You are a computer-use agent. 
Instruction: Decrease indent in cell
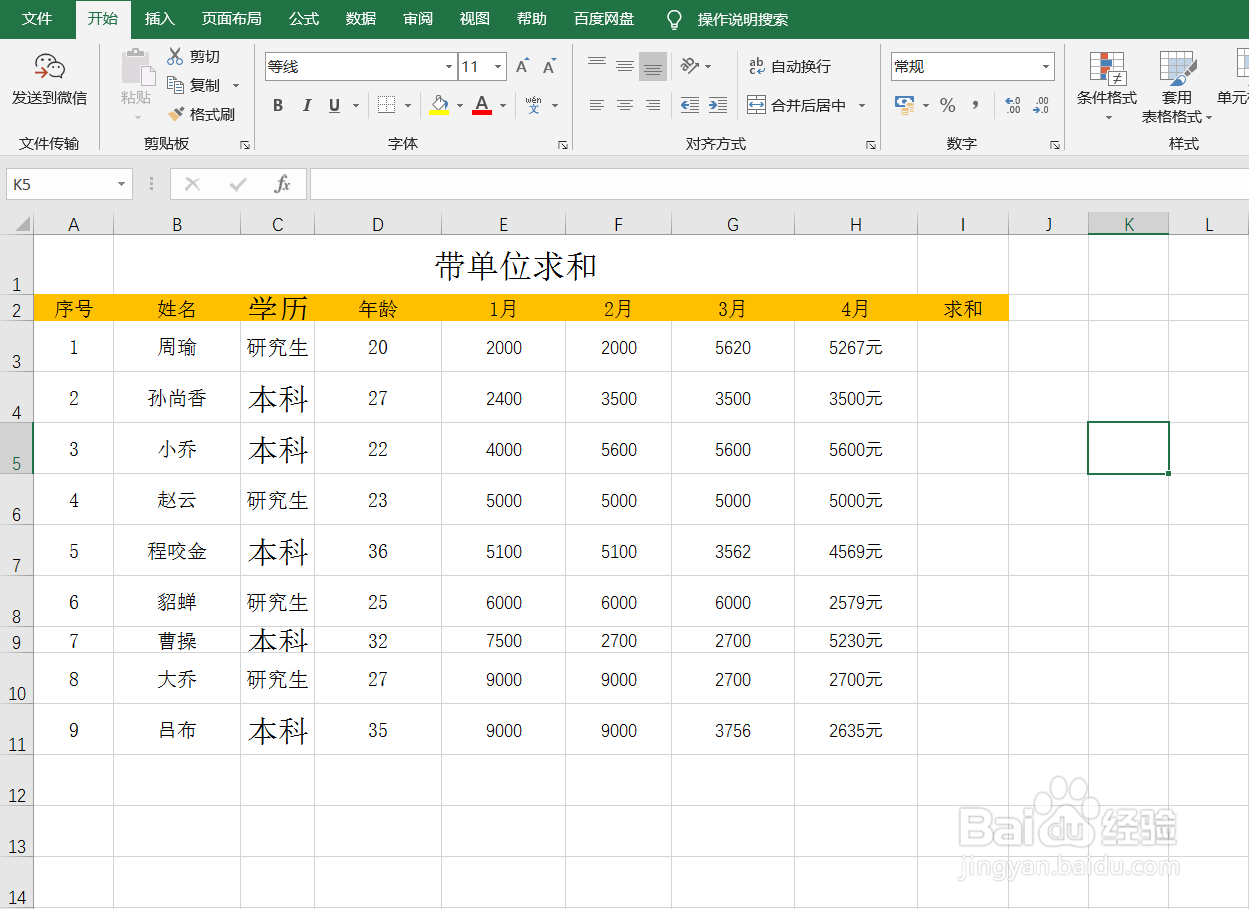[x=689, y=105]
